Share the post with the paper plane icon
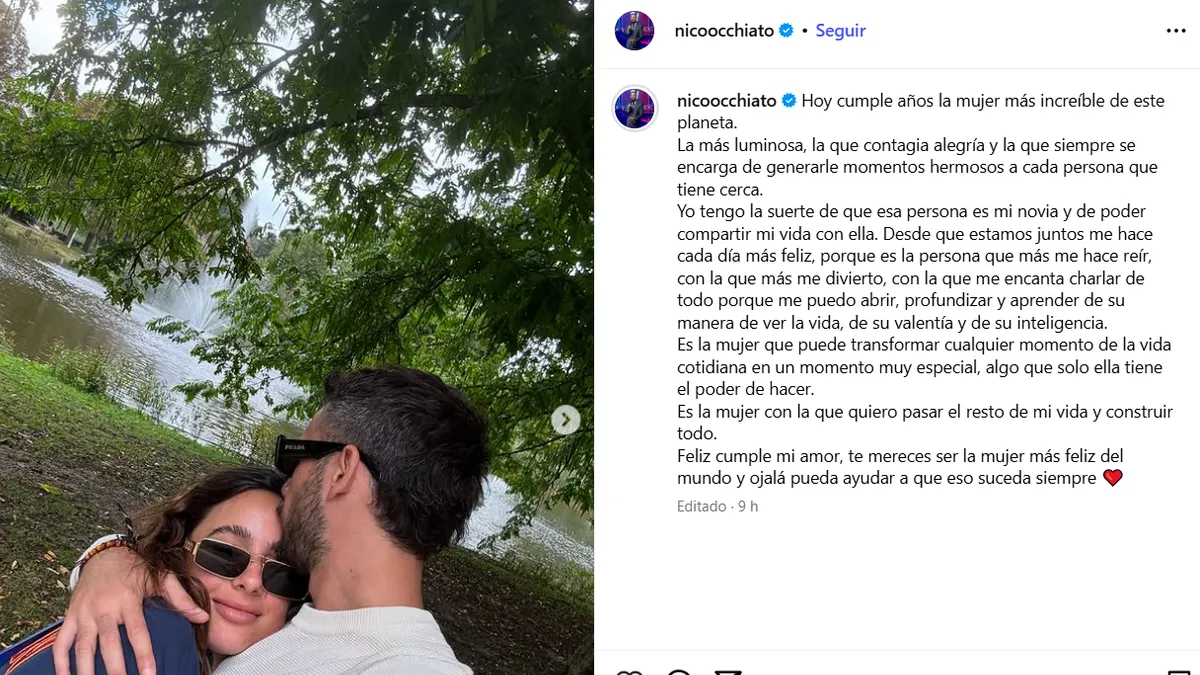This screenshot has width=1200, height=675. 728,672
